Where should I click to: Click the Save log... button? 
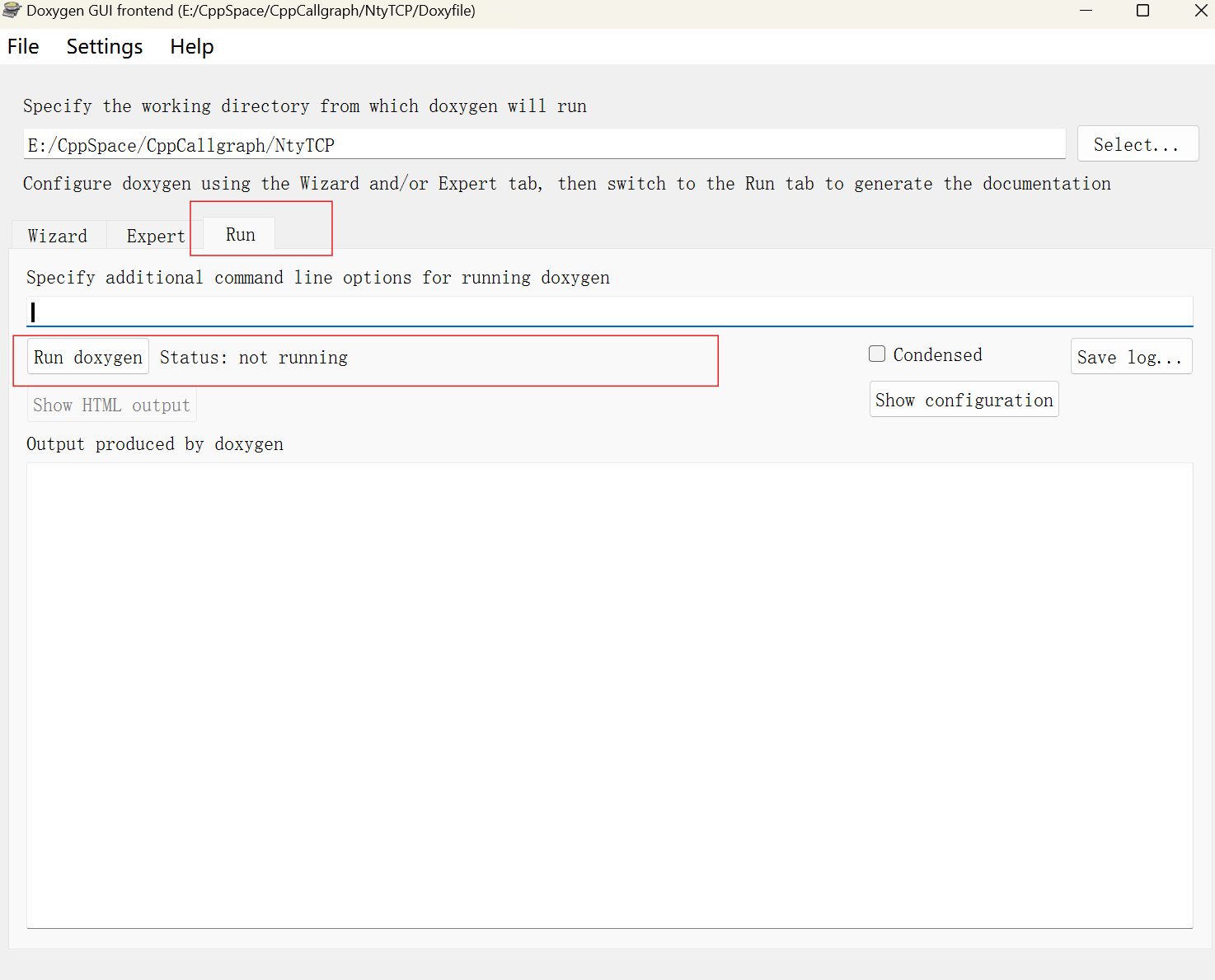click(1131, 357)
